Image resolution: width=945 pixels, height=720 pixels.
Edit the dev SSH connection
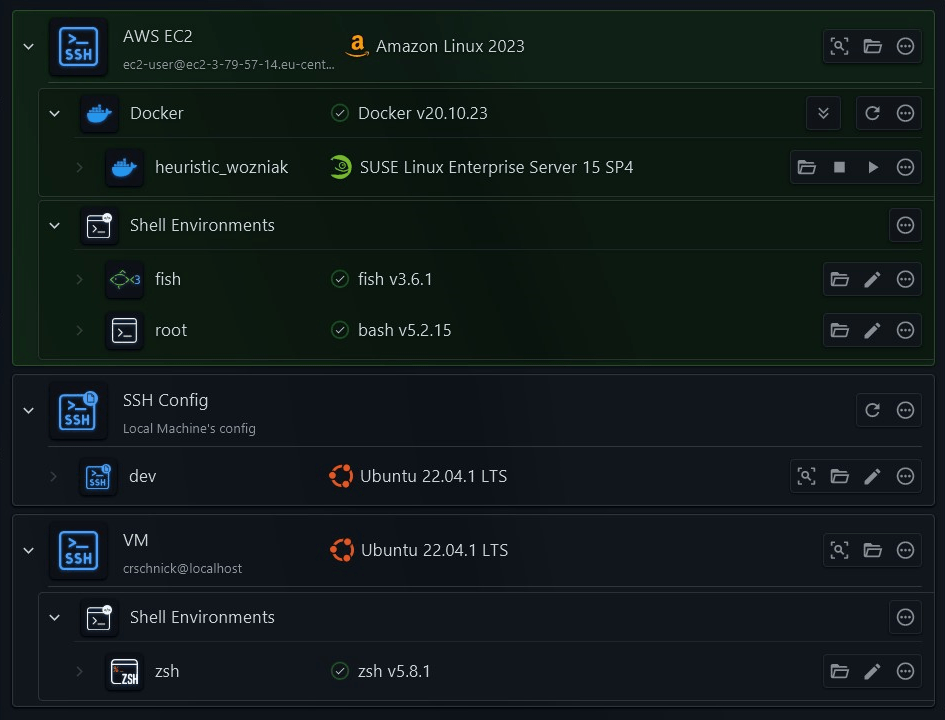coord(872,477)
